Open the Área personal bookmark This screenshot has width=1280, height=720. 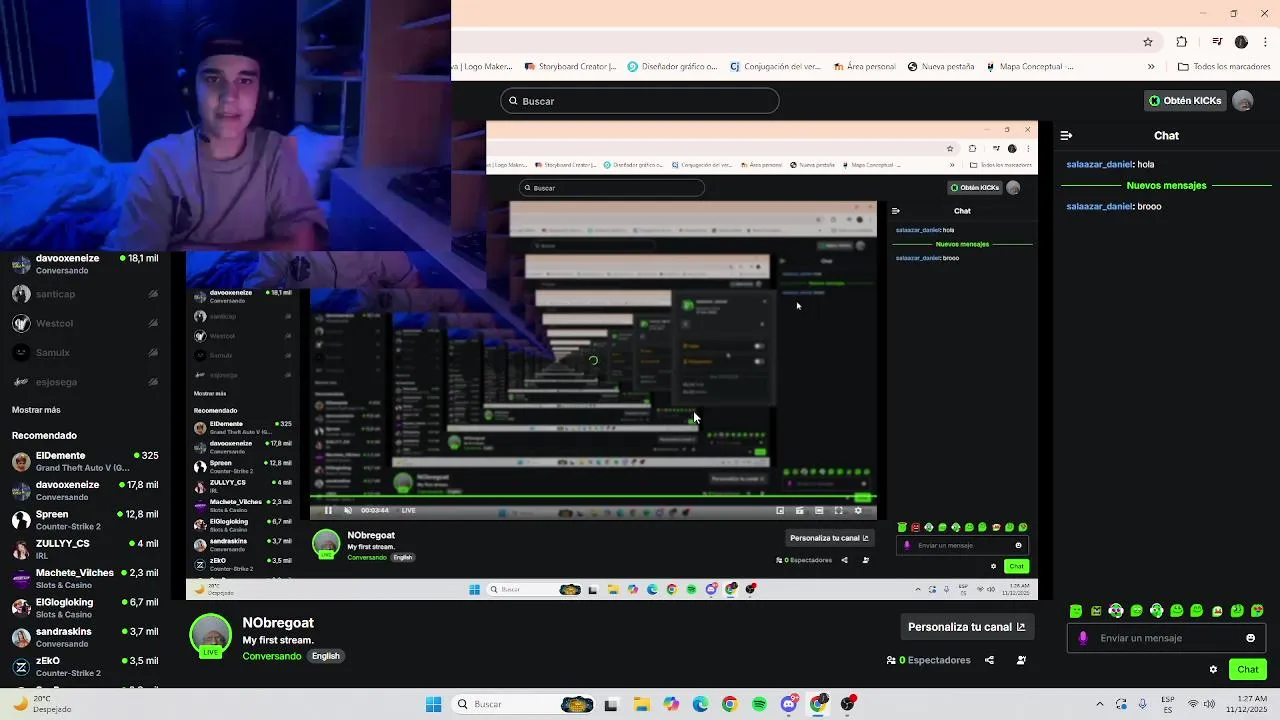pos(864,67)
